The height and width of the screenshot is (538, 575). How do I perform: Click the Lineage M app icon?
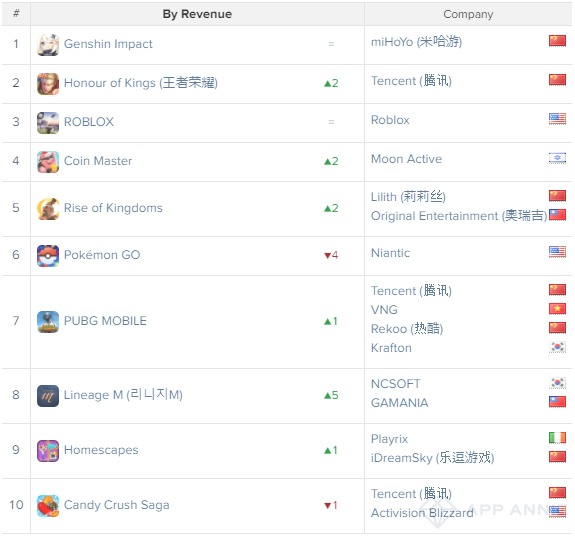pyautogui.click(x=48, y=396)
